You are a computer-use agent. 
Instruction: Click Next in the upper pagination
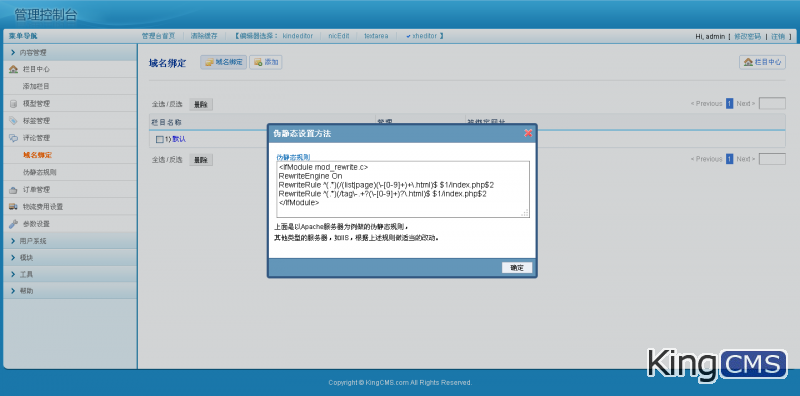pos(746,104)
